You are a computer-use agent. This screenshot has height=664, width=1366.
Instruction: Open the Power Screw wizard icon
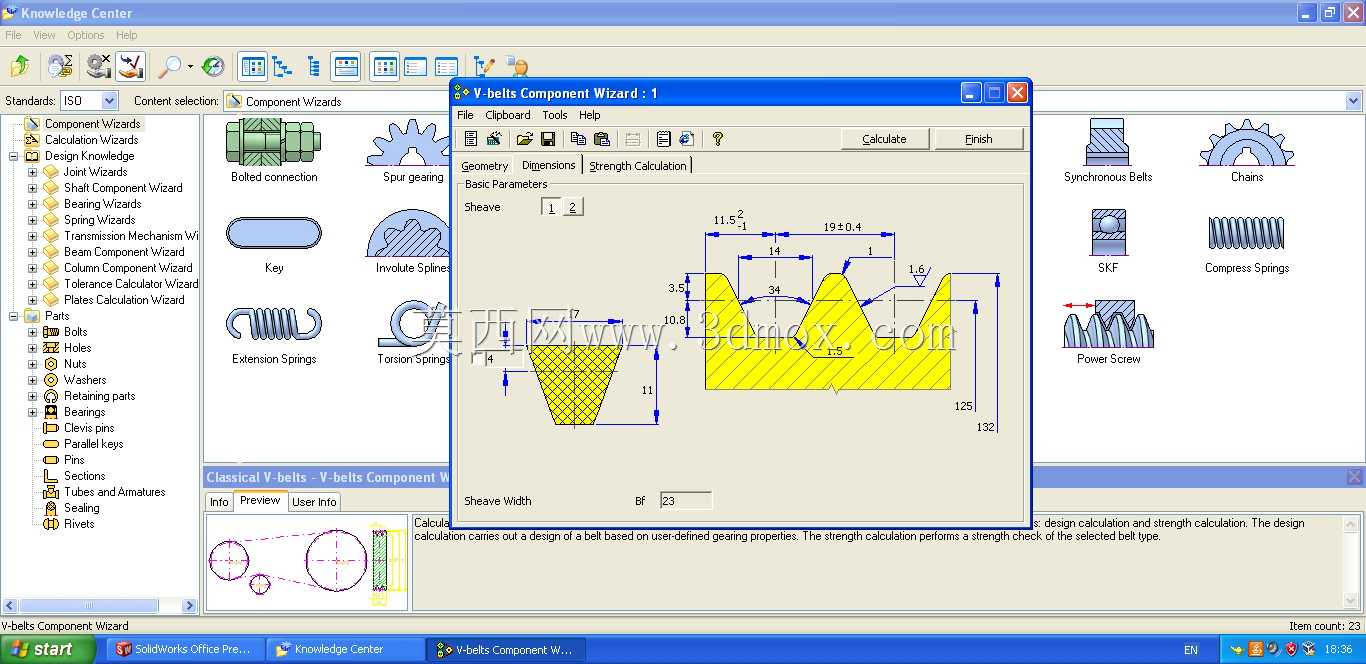1108,332
